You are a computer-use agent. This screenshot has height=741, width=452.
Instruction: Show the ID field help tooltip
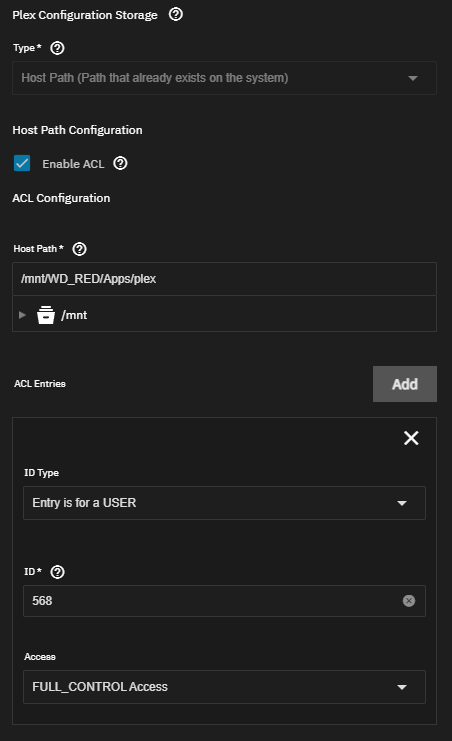pos(57,572)
